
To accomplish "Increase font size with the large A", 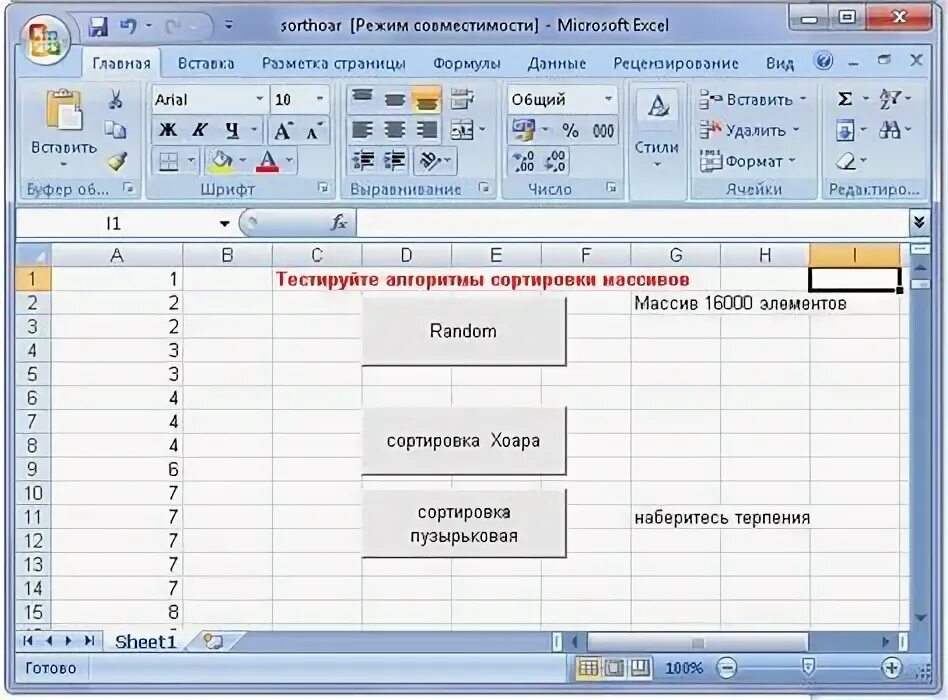I will 283,129.
